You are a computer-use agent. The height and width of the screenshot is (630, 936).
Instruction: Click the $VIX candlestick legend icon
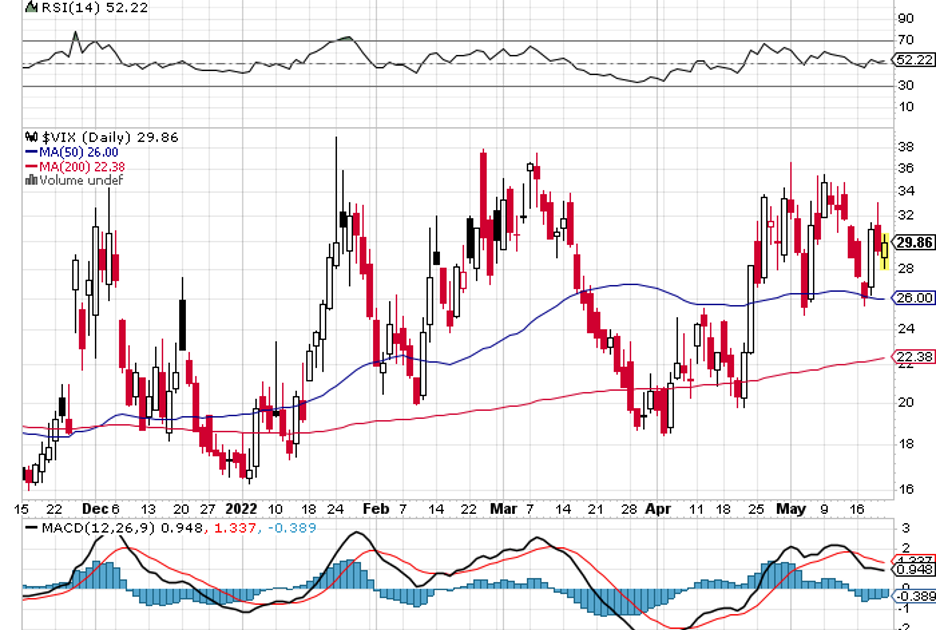[31, 137]
